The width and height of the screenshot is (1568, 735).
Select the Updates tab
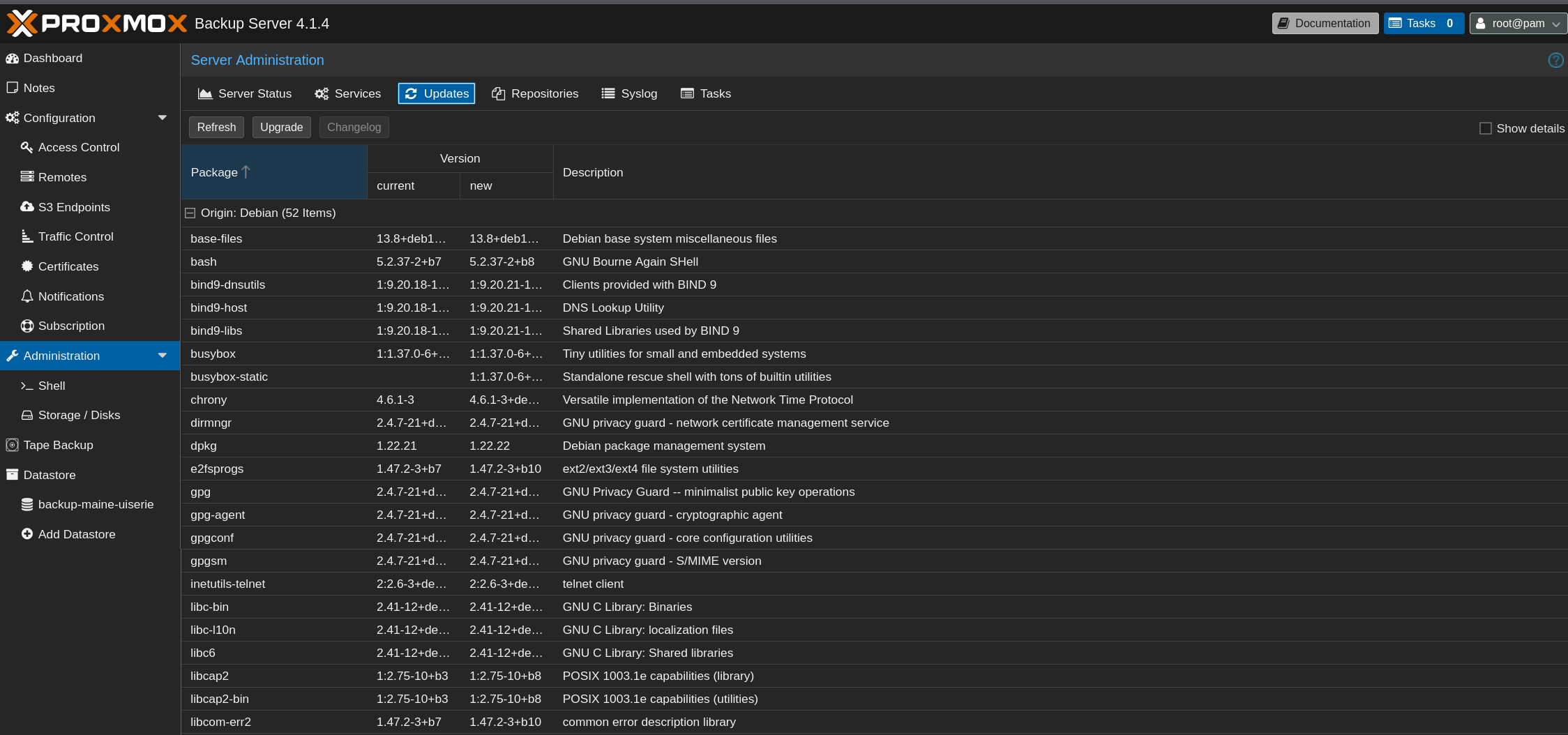[x=437, y=93]
